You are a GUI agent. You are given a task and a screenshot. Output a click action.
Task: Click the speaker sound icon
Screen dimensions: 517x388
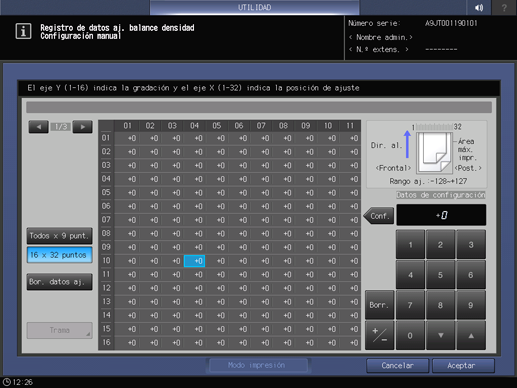pos(479,7)
